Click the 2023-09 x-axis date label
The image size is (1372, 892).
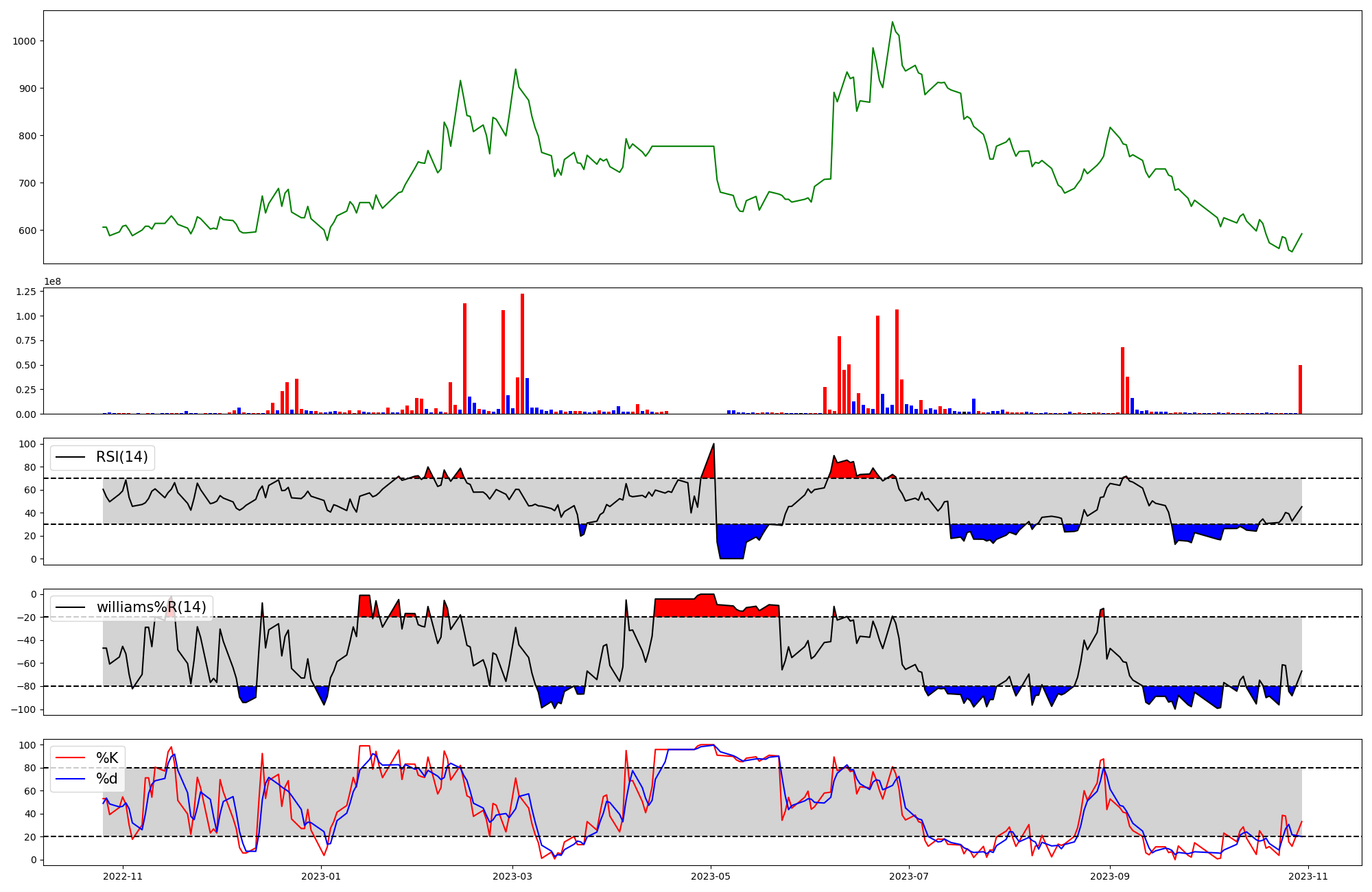click(1109, 876)
